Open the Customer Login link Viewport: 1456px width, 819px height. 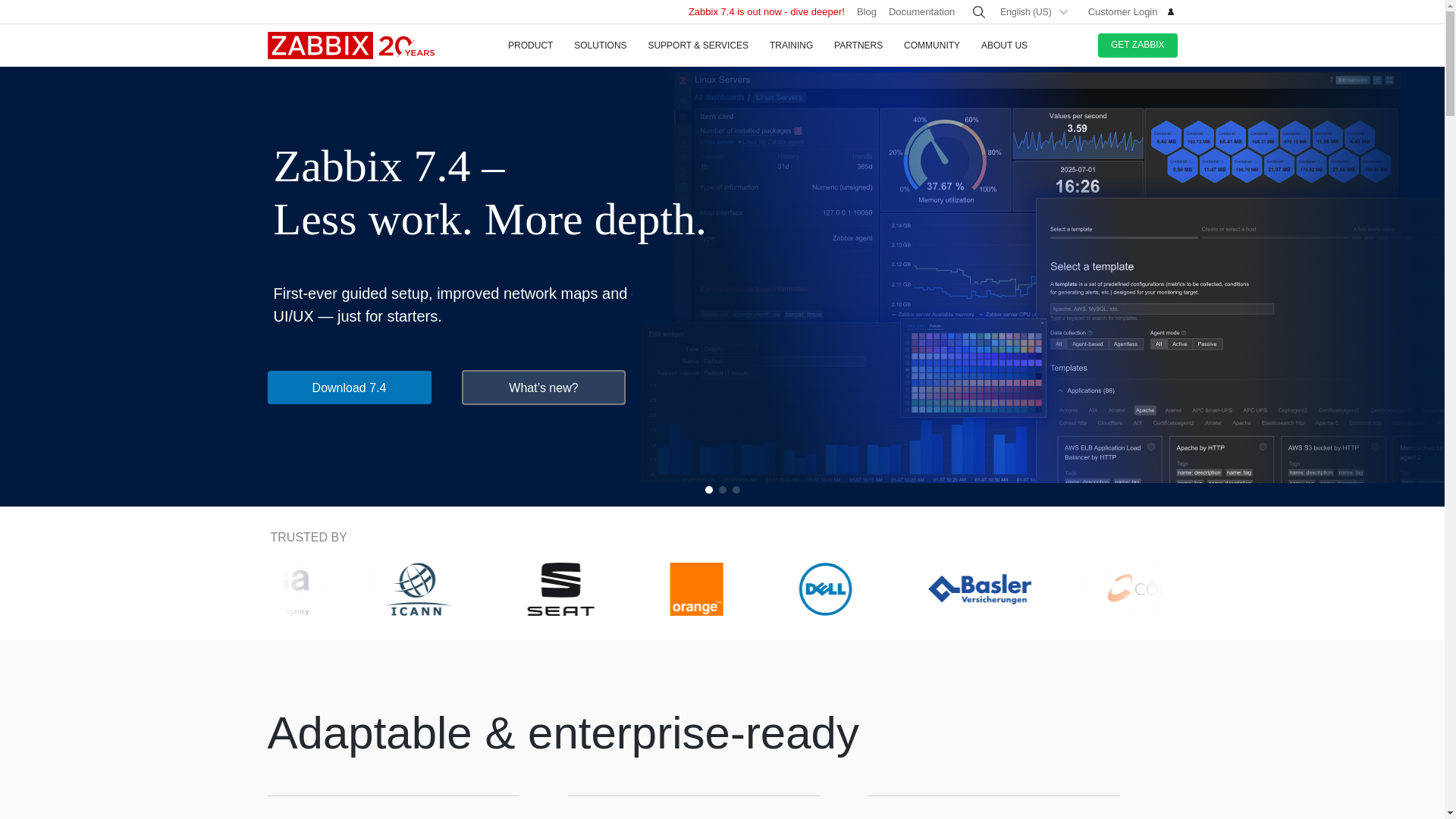[1122, 12]
